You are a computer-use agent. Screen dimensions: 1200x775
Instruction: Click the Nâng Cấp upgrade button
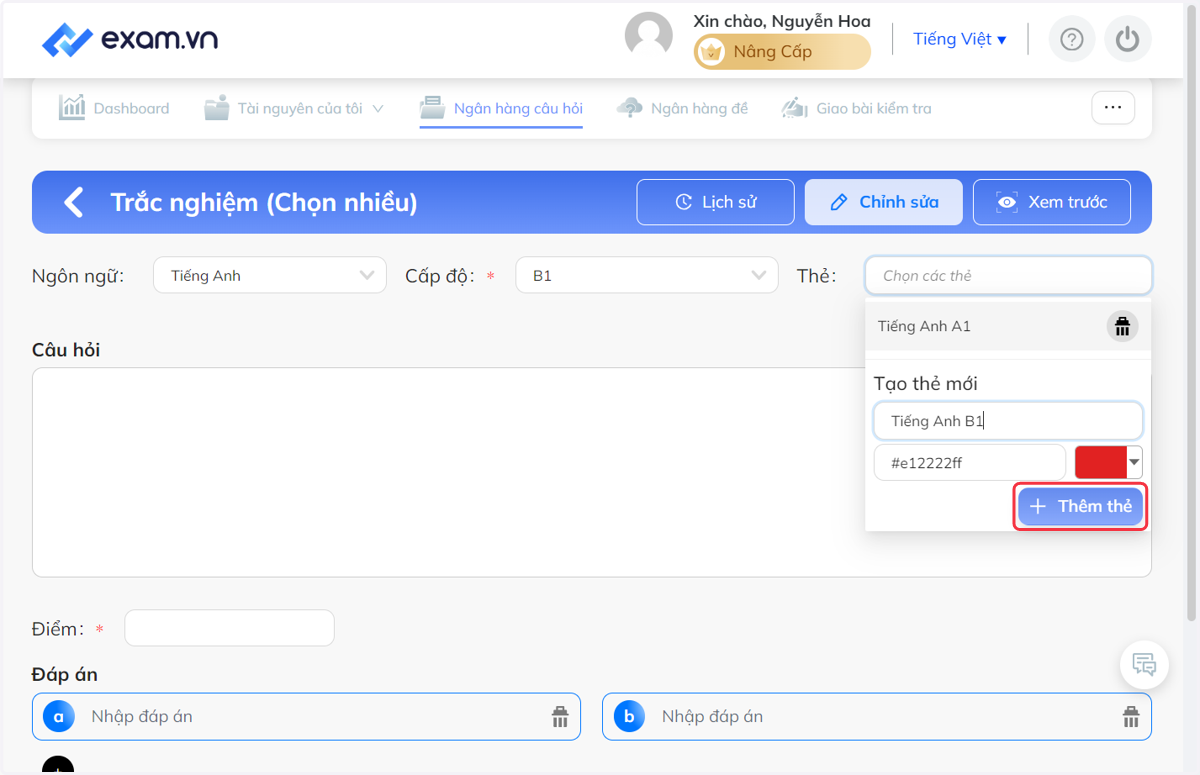pyautogui.click(x=782, y=52)
